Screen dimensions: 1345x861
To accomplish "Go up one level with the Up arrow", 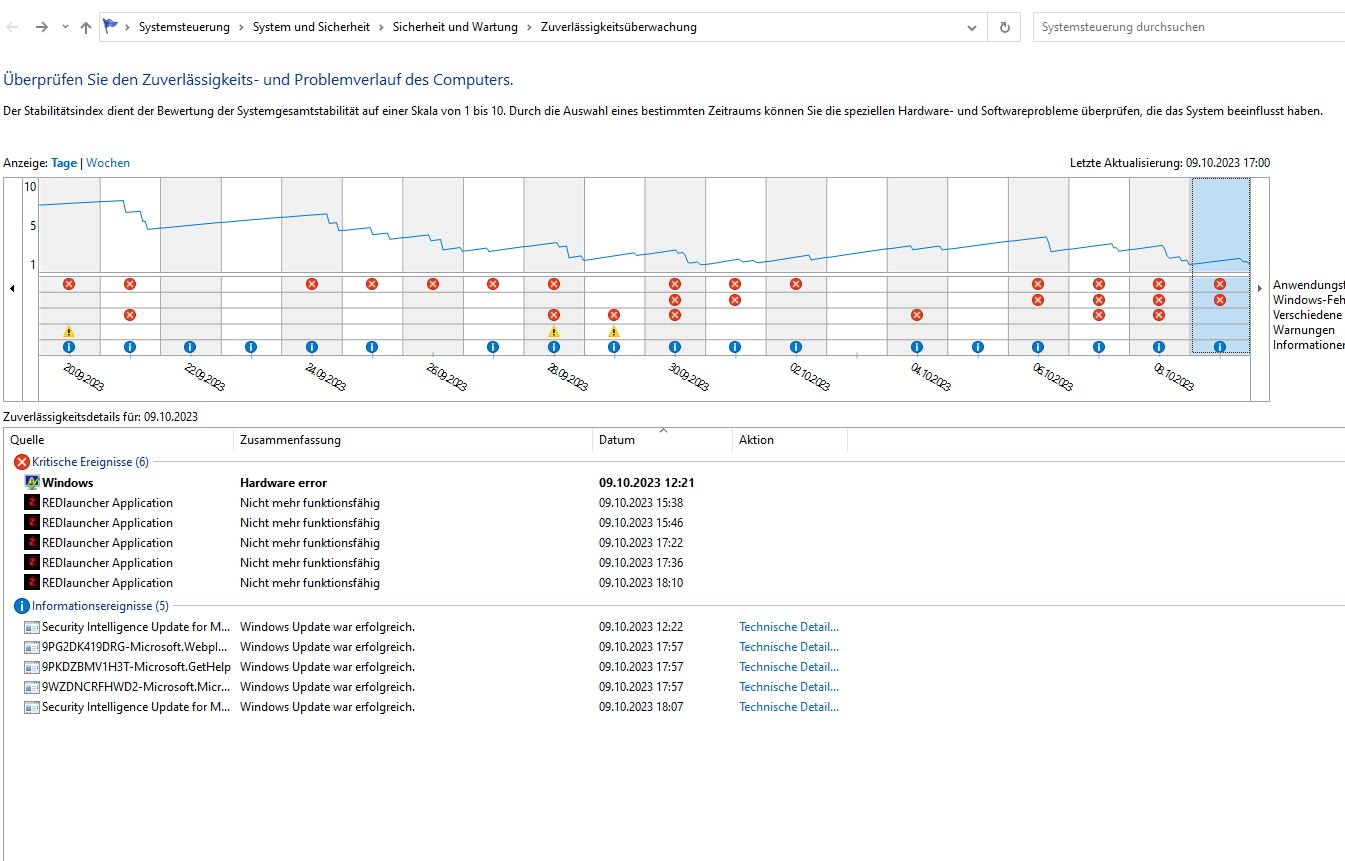I will click(x=86, y=27).
